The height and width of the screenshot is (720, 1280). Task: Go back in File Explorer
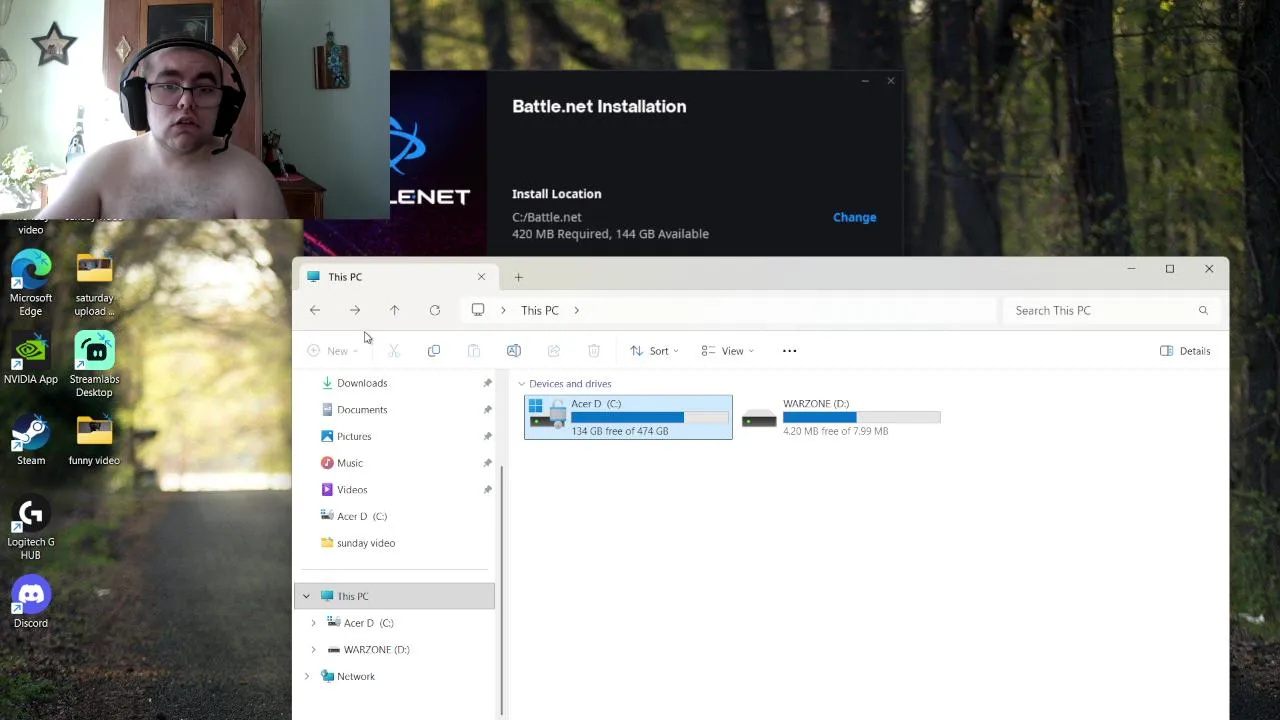pyautogui.click(x=315, y=310)
